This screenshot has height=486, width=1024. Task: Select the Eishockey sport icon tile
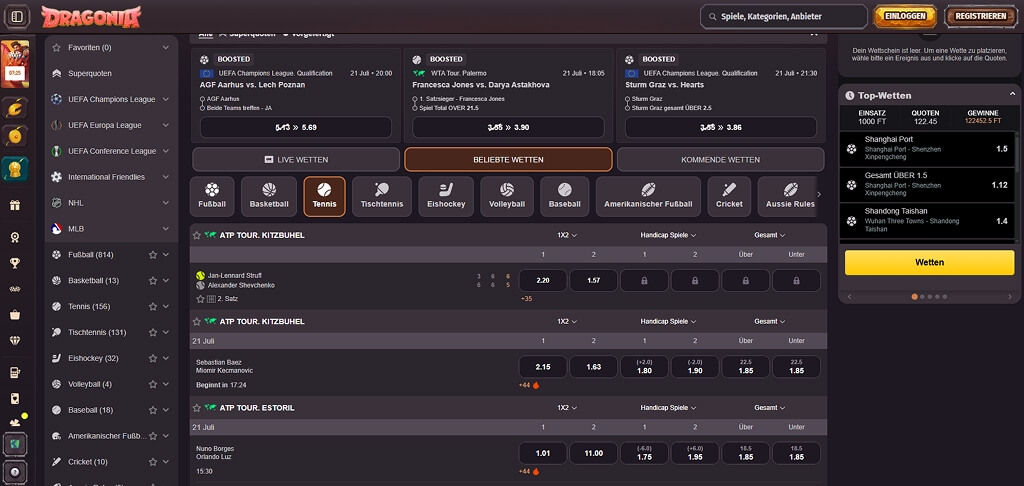(446, 197)
